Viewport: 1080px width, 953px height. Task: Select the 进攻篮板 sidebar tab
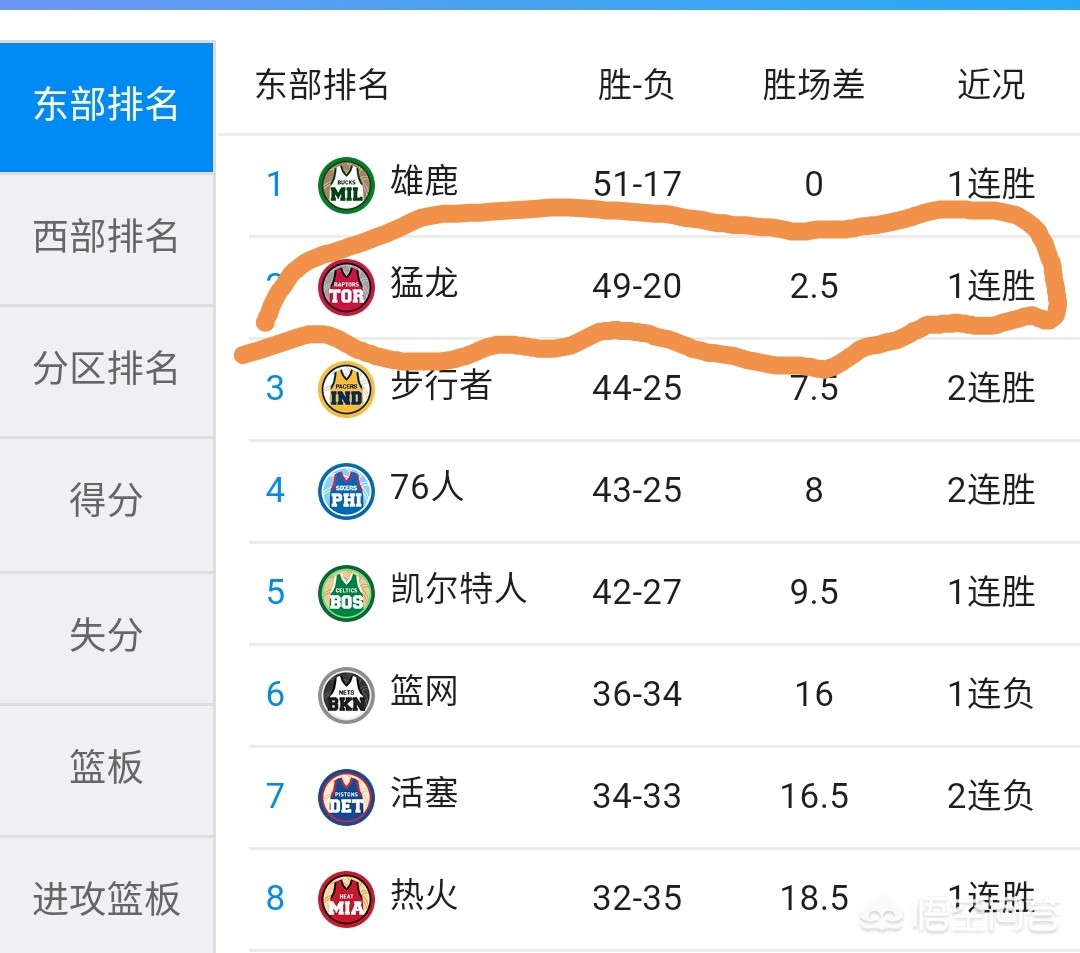[106, 900]
